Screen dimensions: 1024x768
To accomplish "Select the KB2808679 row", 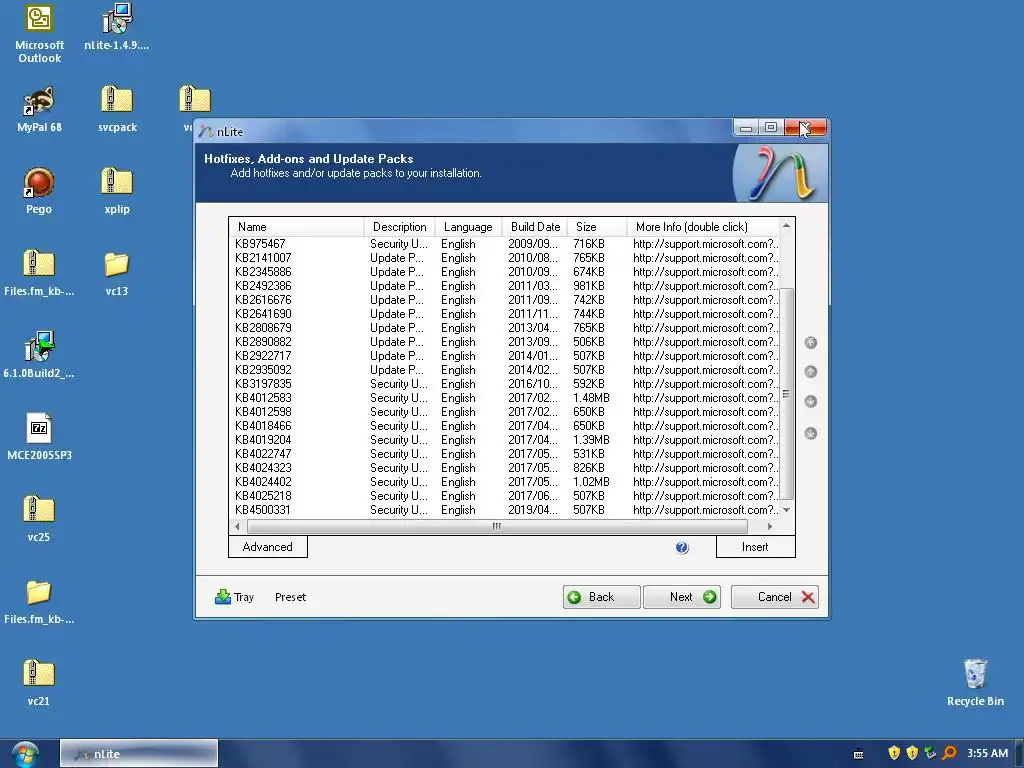I will coord(505,328).
